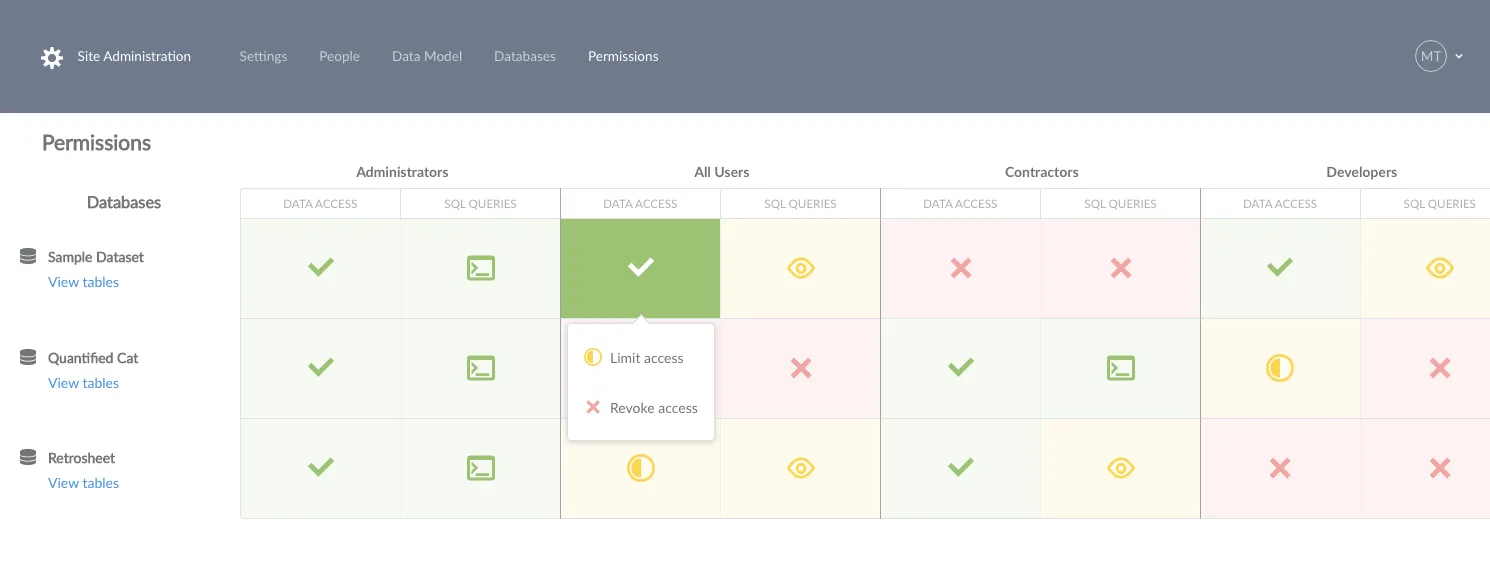The image size is (1490, 565).
Task: Click the Permissions page heading
Action: pyautogui.click(x=96, y=143)
